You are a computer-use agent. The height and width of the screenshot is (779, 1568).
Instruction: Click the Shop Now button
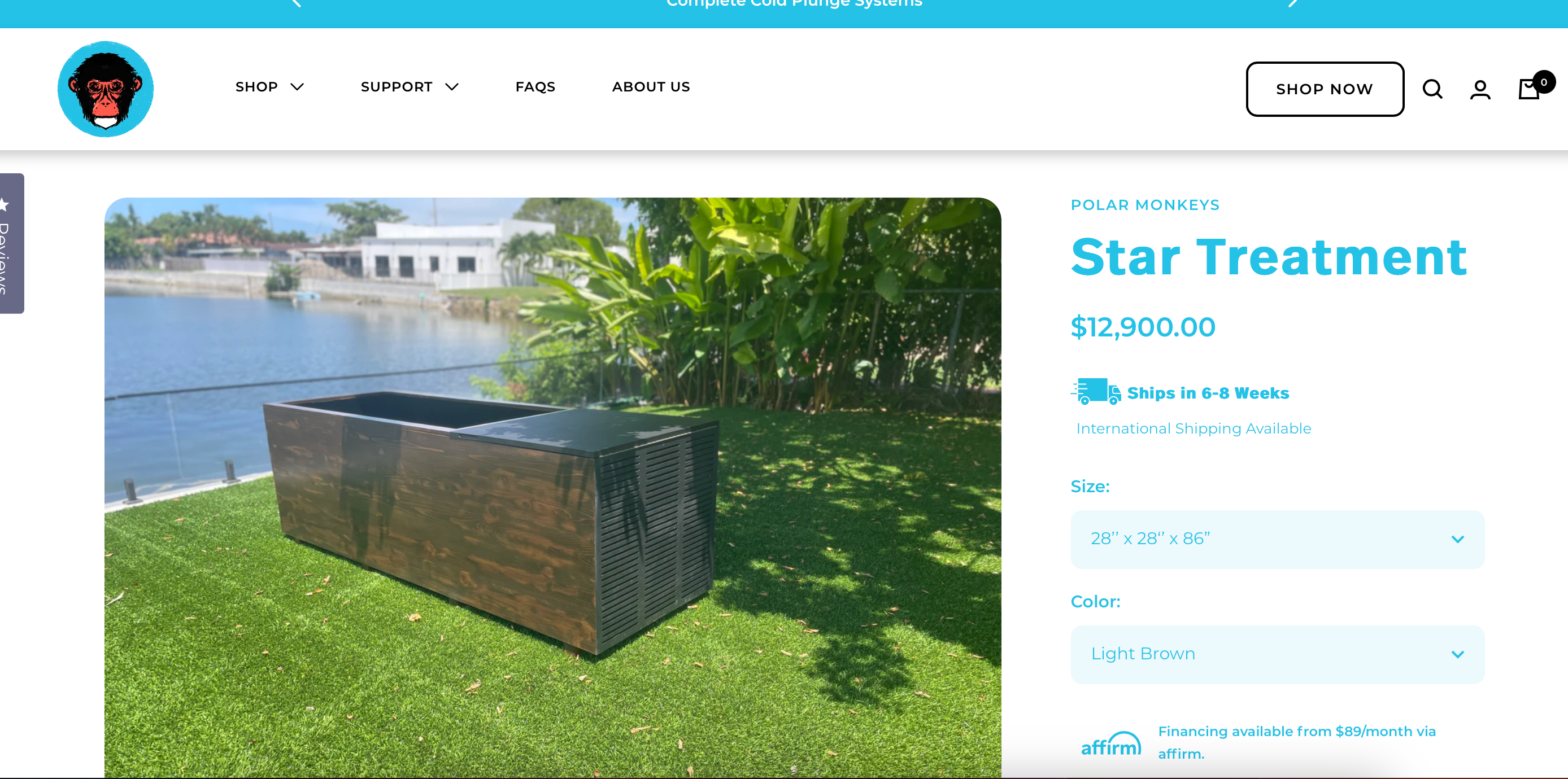[1325, 89]
